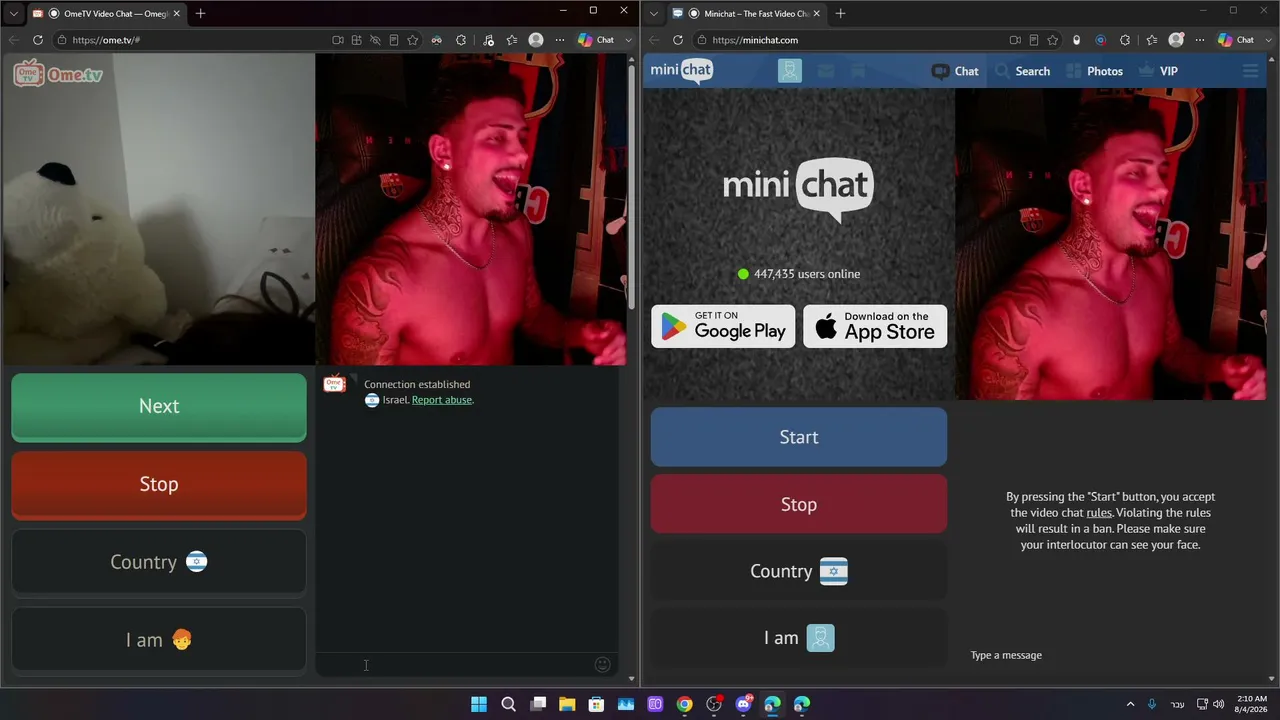Open the Chat tab in Minichat header

tap(955, 71)
